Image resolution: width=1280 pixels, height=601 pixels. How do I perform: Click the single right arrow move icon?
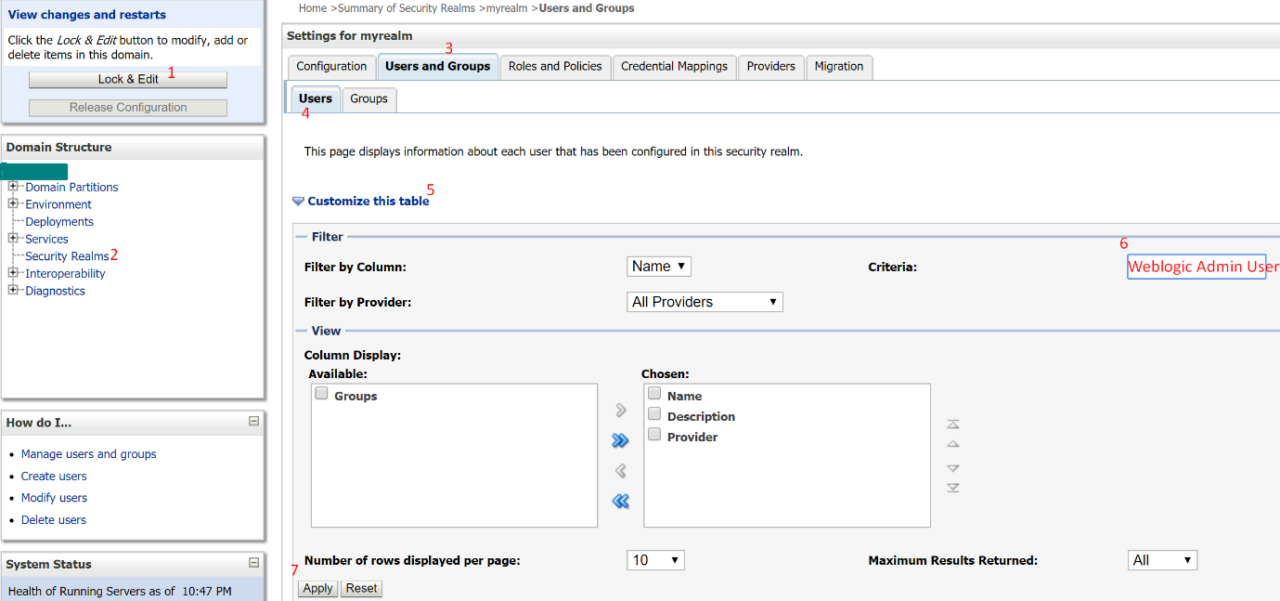tap(620, 411)
